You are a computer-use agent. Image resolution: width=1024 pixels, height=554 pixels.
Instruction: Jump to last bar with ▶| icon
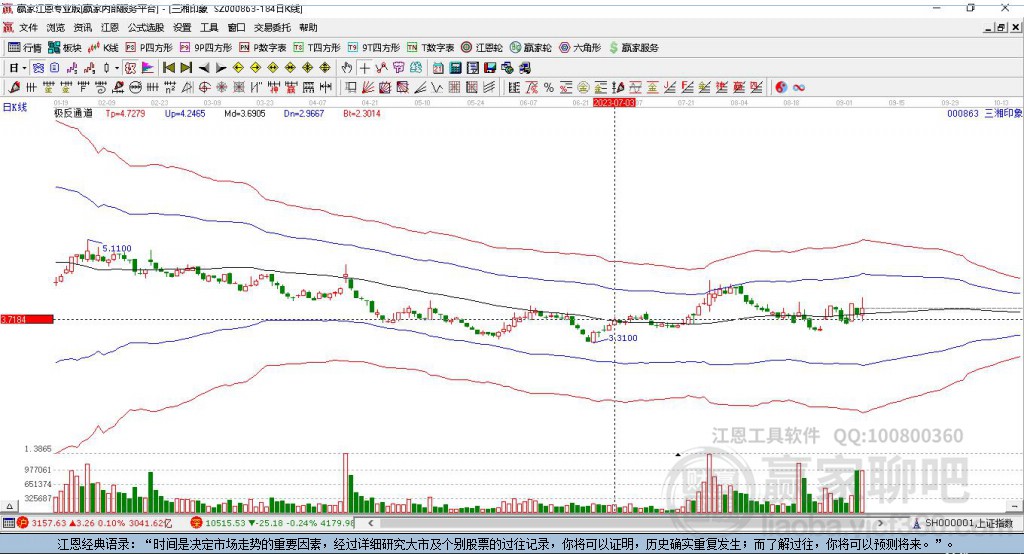coord(186,68)
